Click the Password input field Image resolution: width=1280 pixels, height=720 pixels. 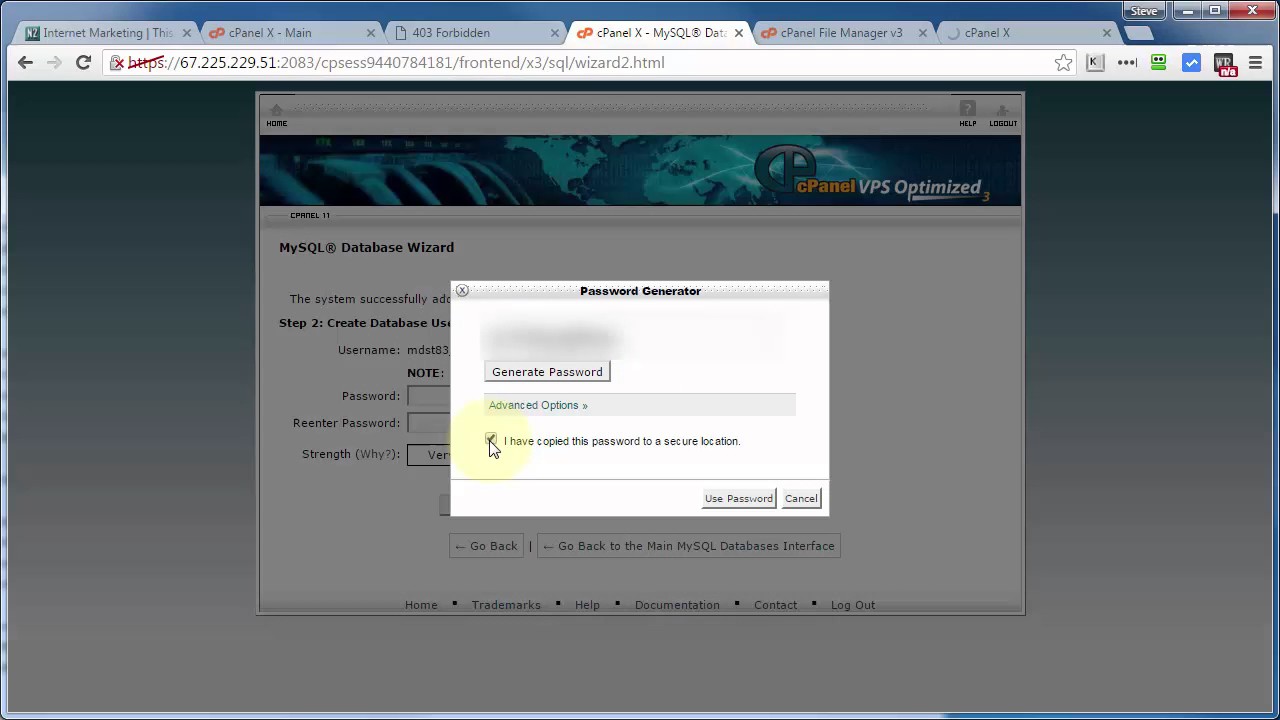pos(428,396)
